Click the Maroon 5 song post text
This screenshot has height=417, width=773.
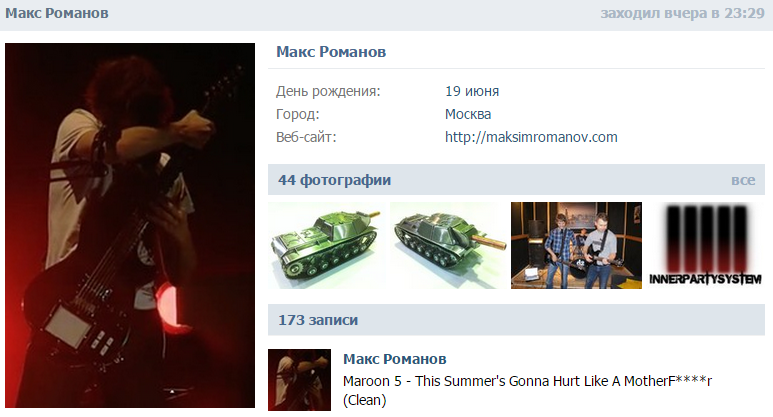527,390
